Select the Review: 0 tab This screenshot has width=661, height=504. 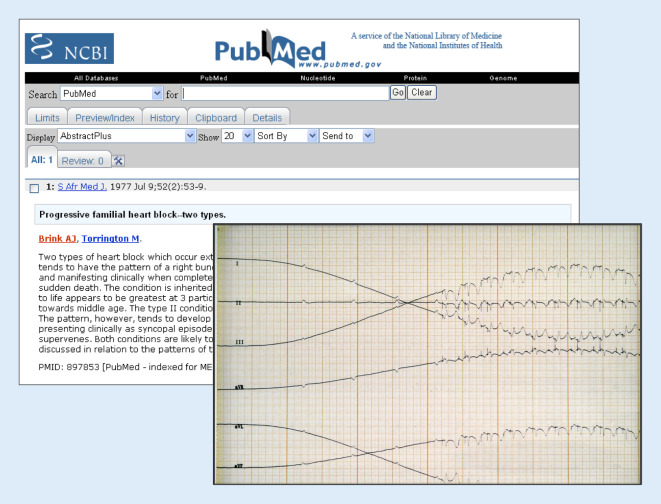click(83, 161)
